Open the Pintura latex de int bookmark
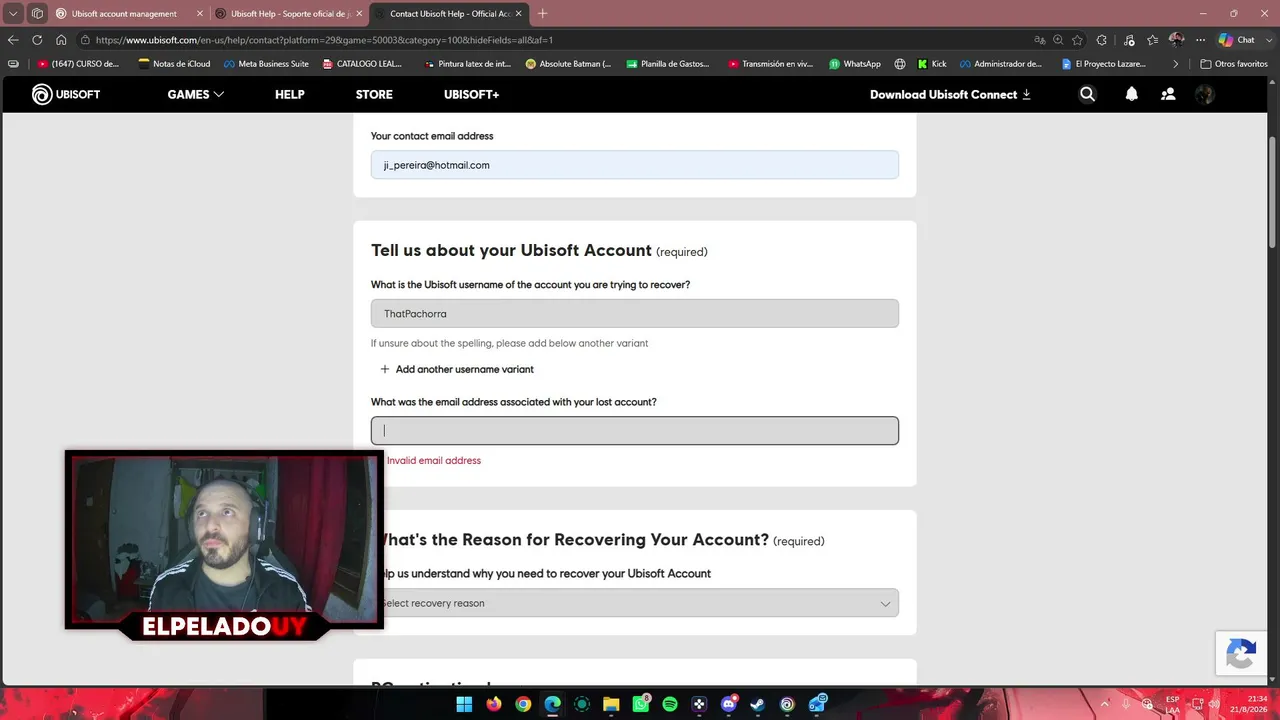This screenshot has height=720, width=1280. (467, 64)
